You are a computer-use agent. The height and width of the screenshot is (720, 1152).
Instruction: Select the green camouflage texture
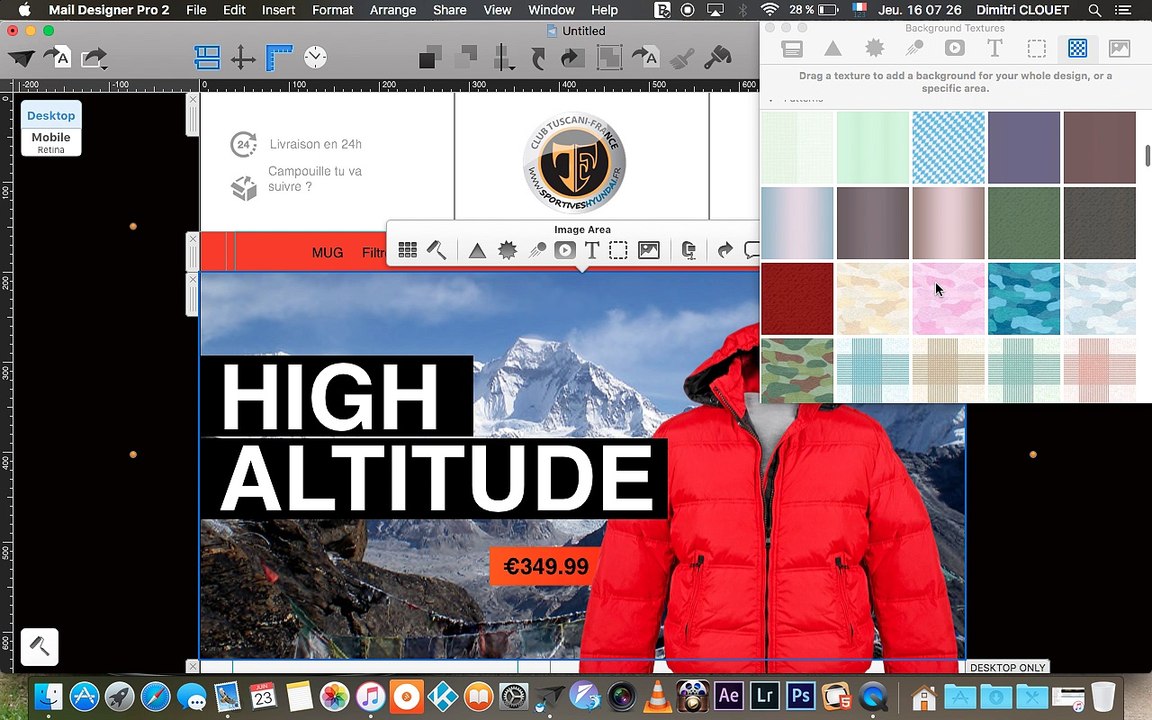(797, 370)
